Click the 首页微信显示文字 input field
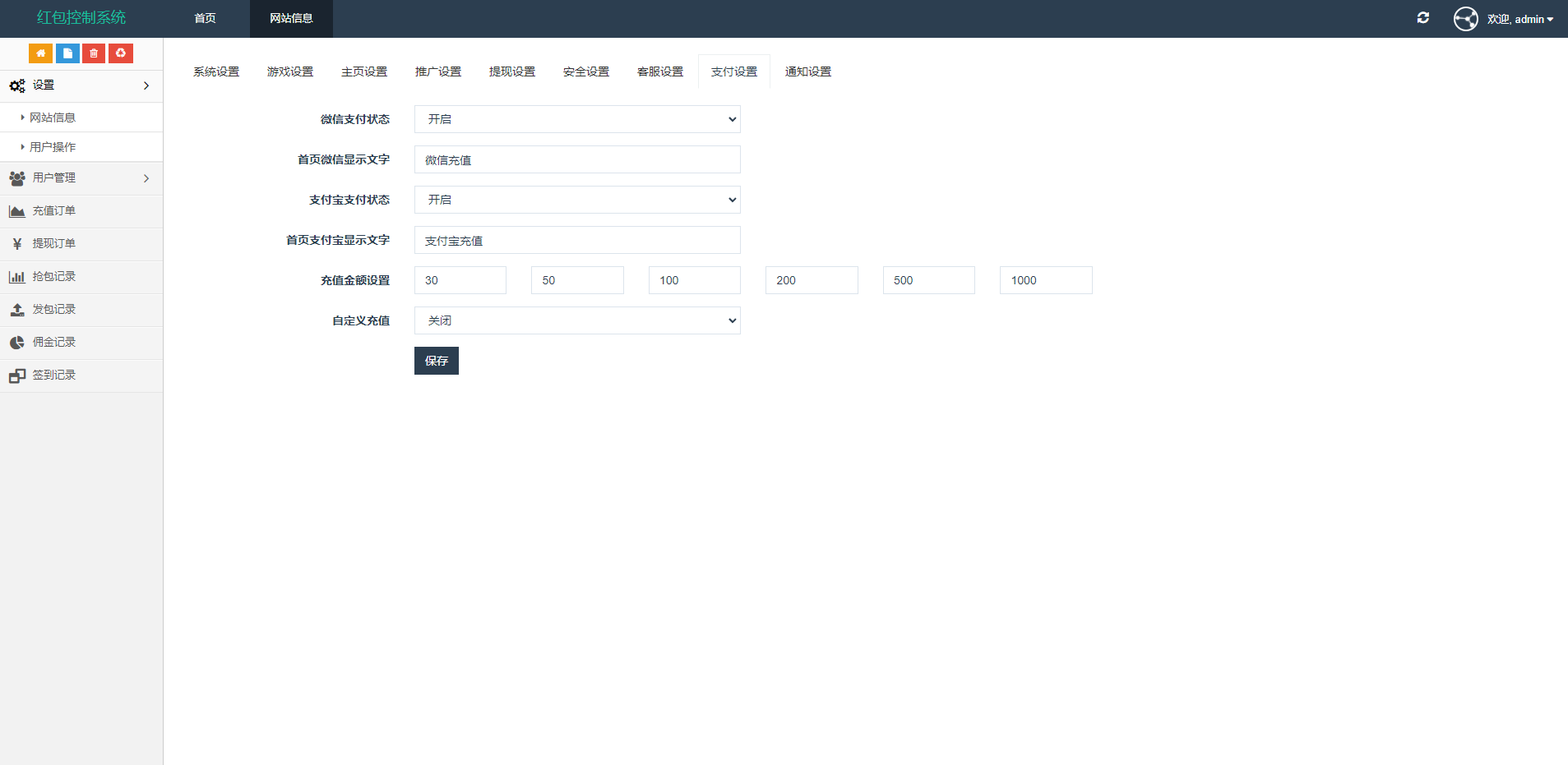The height and width of the screenshot is (765, 1568). click(x=577, y=159)
